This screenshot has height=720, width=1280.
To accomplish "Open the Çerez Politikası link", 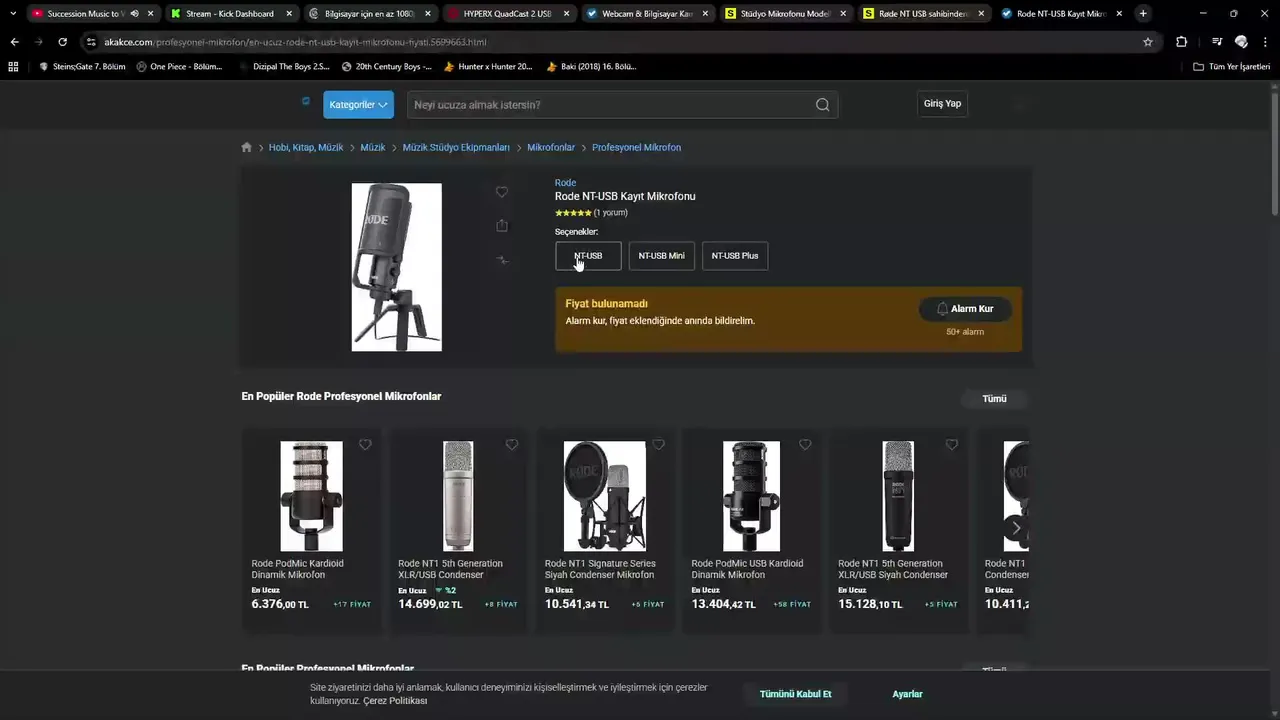I will [395, 701].
